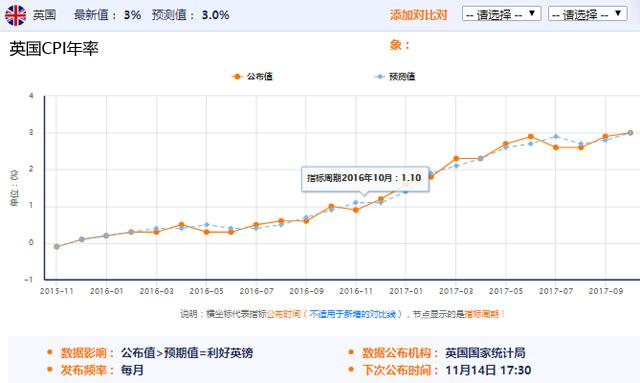The height and width of the screenshot is (383, 640).
Task: Click the 英国 country name label
Action: tap(44, 15)
